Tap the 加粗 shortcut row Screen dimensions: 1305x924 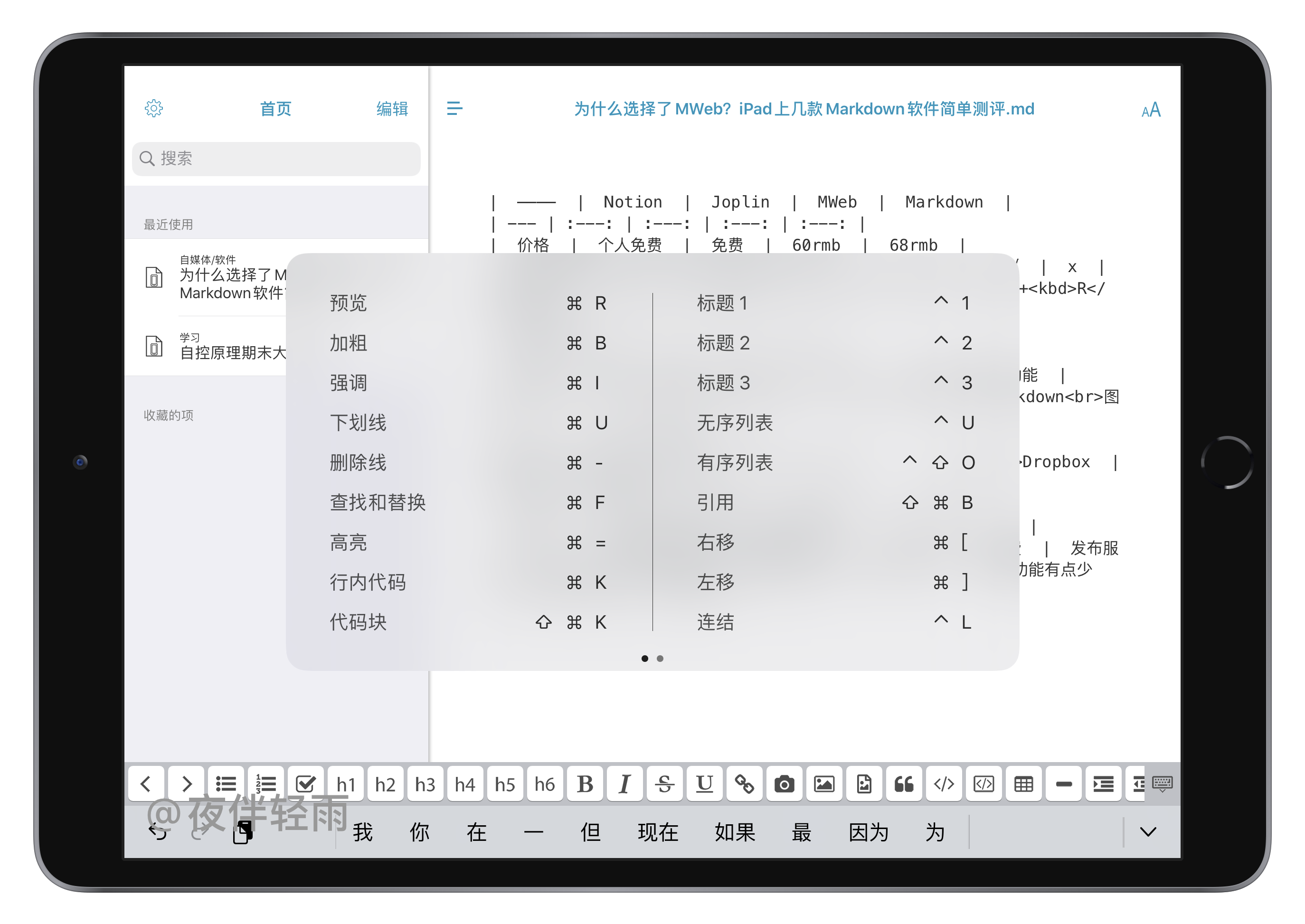tap(469, 343)
